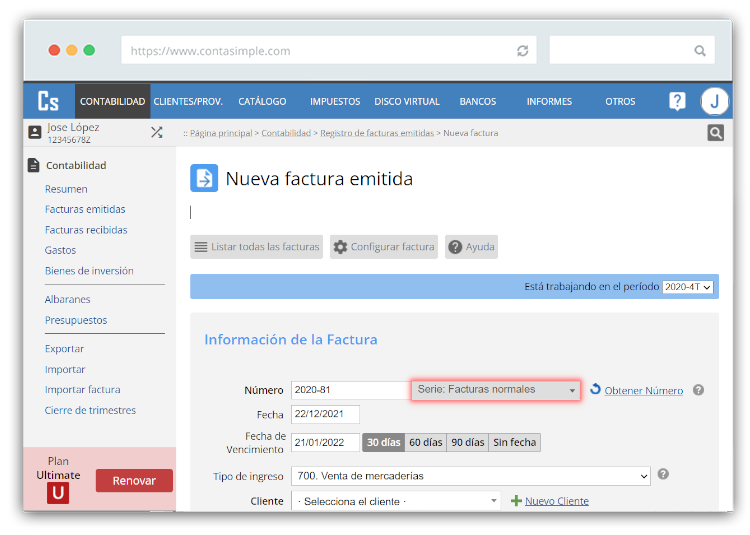Viewport: 750px width, 535px height.
Task: Click the Contabilidad document icon in sidebar
Action: 33,165
